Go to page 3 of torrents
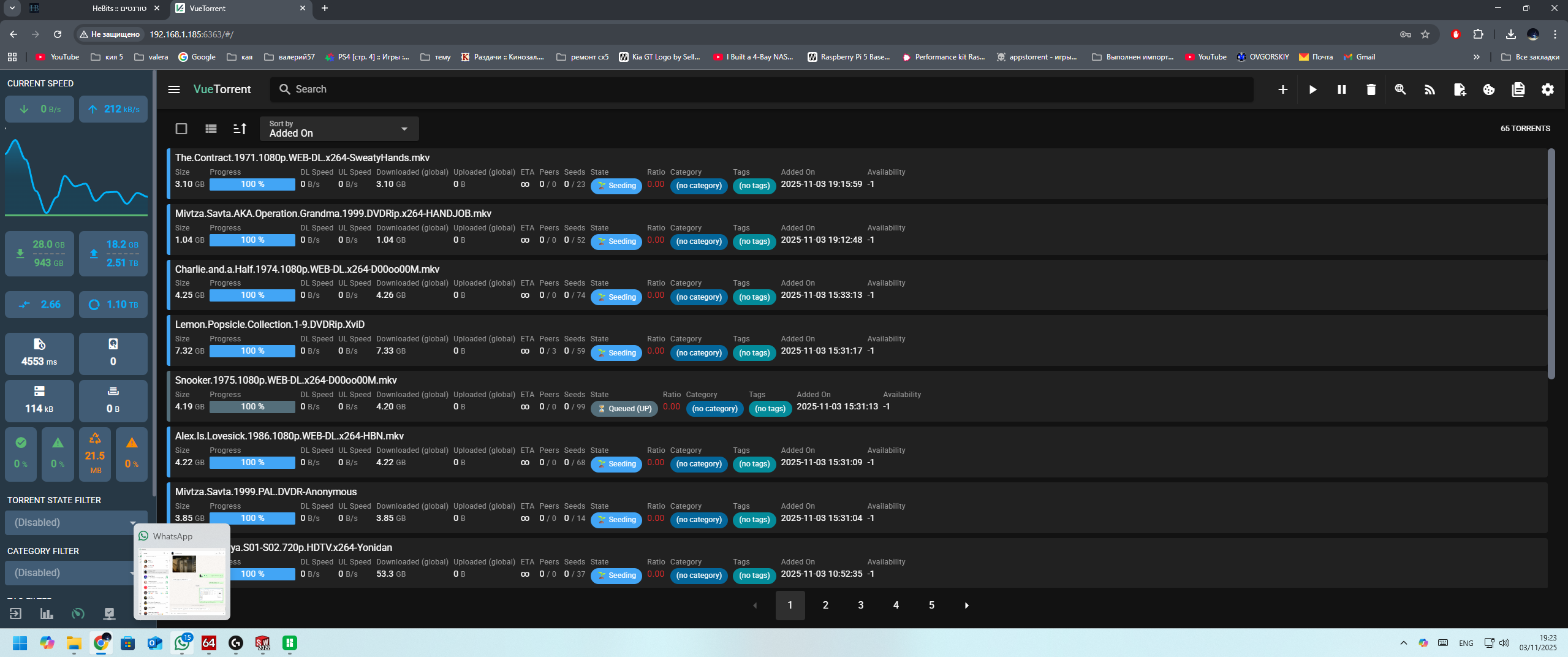1568x657 pixels. coord(860,606)
